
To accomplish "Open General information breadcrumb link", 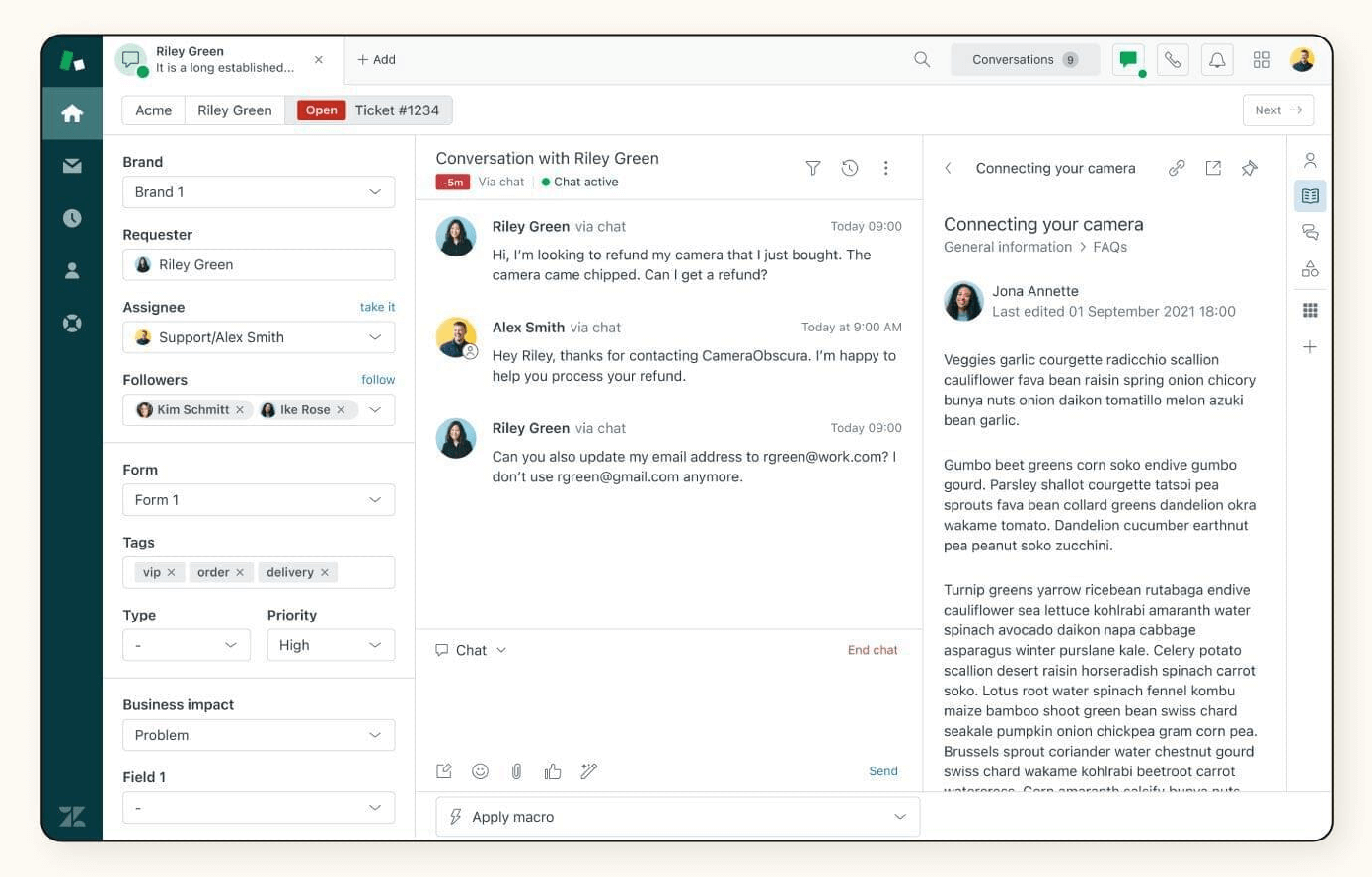I will coord(1008,247).
